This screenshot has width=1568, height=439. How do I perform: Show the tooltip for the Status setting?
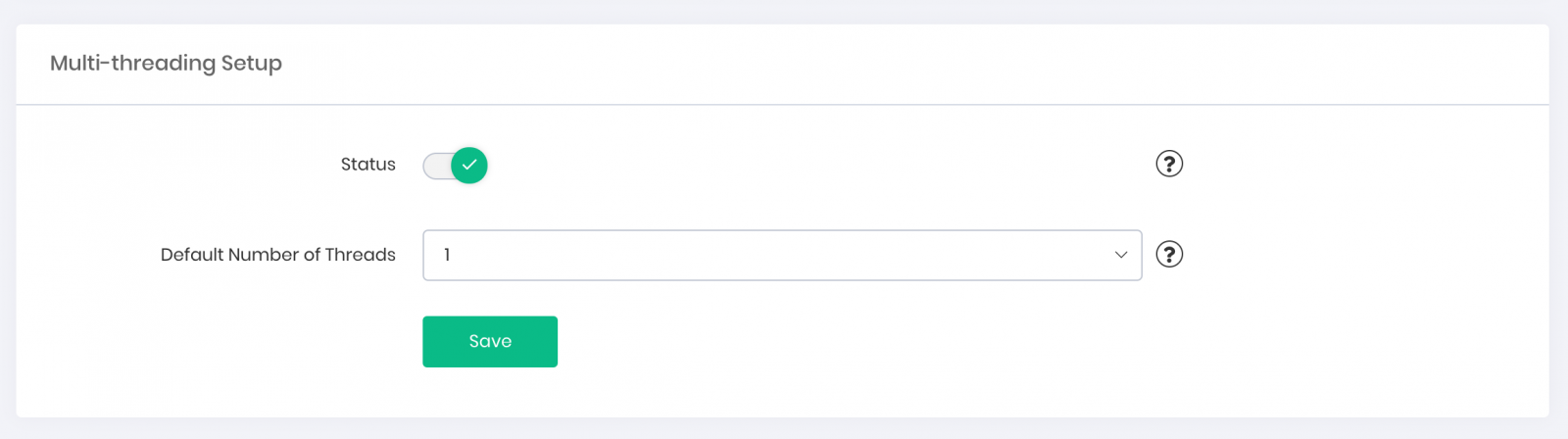pos(1169,164)
